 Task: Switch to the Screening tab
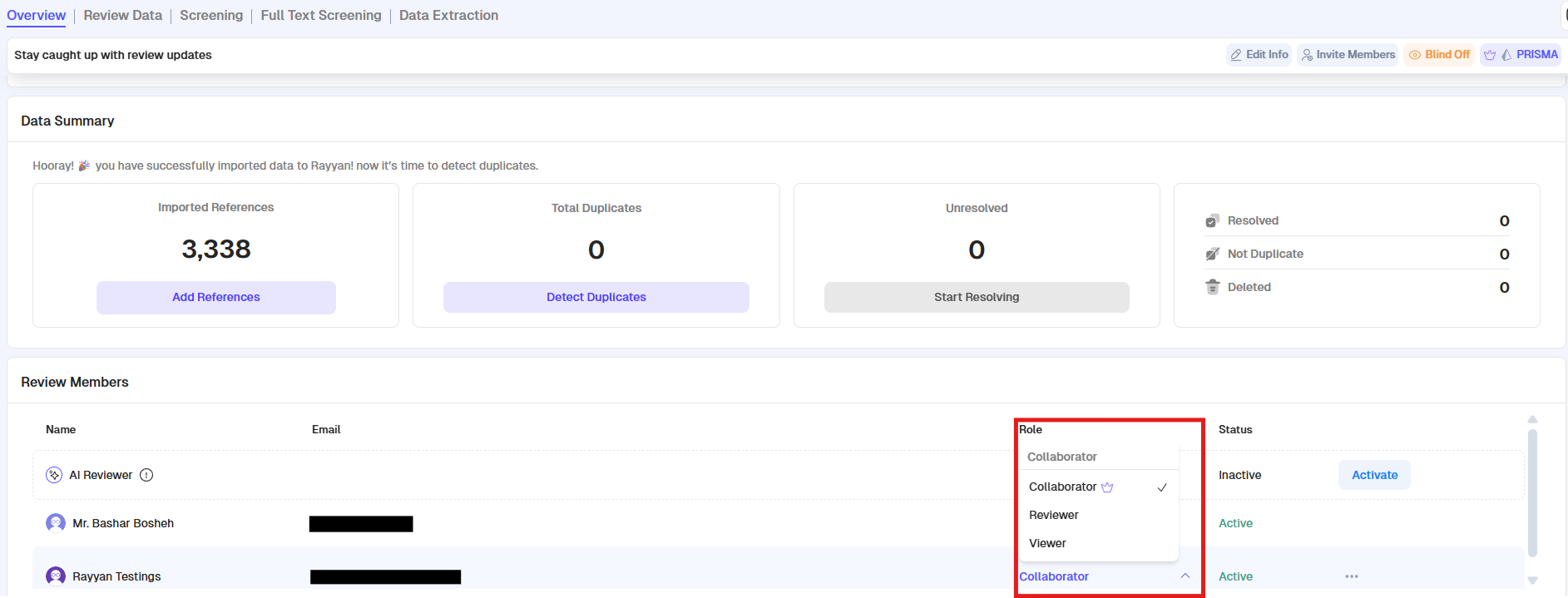[211, 16]
